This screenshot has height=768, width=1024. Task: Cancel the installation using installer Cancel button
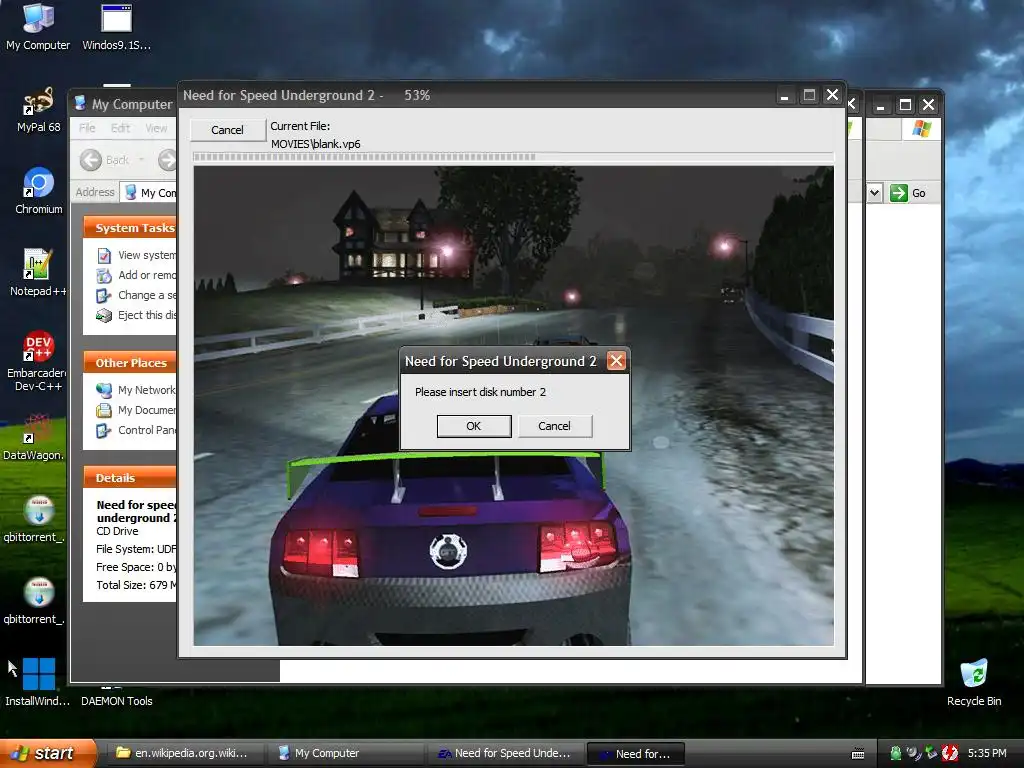[x=227, y=130]
